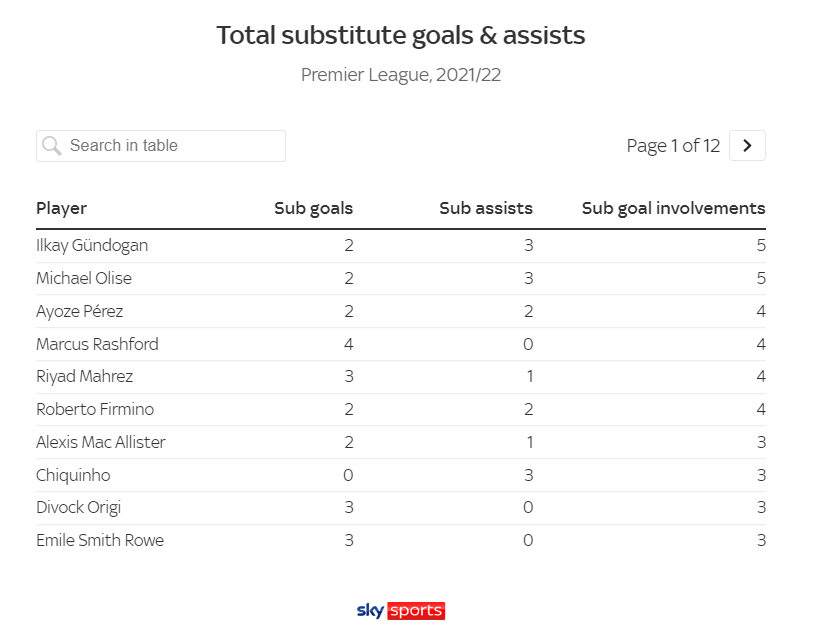Click Divock Origi's table entry
Screen dimensions: 814x636
78,507
